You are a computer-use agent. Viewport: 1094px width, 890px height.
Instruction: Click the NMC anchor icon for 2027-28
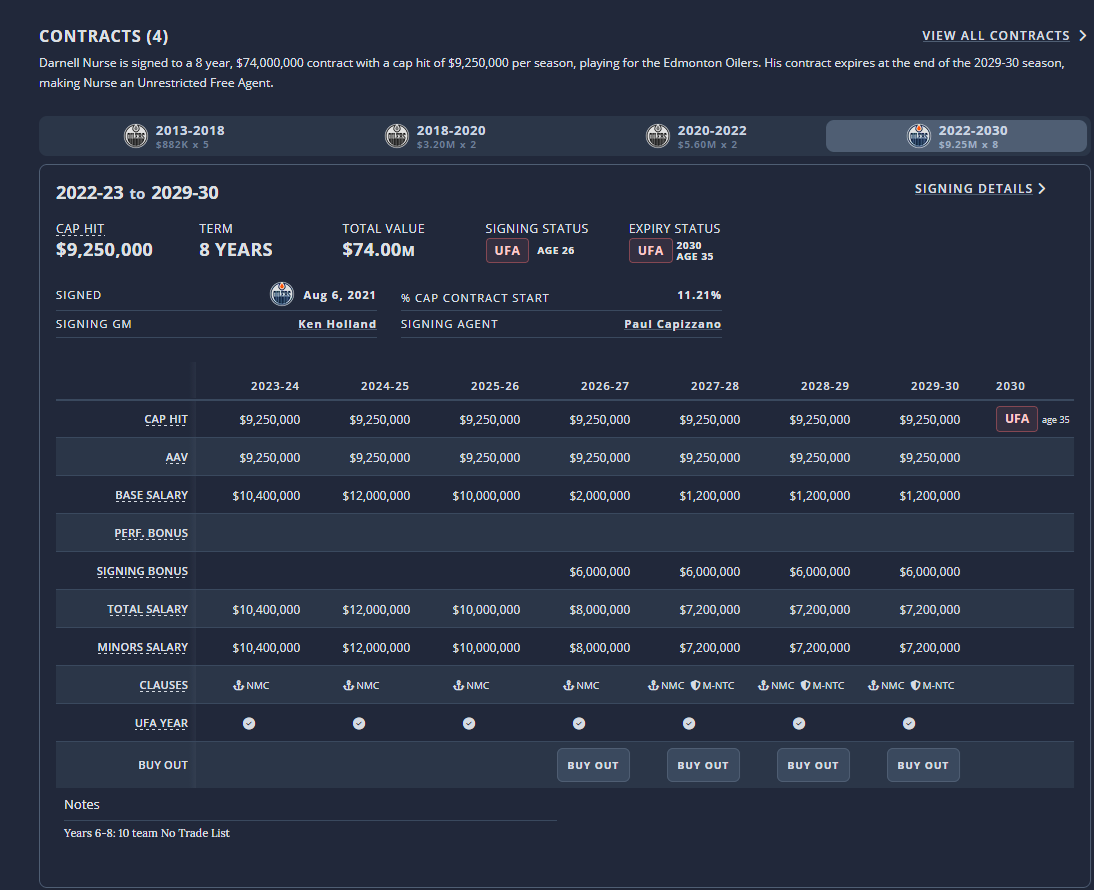[x=653, y=686]
